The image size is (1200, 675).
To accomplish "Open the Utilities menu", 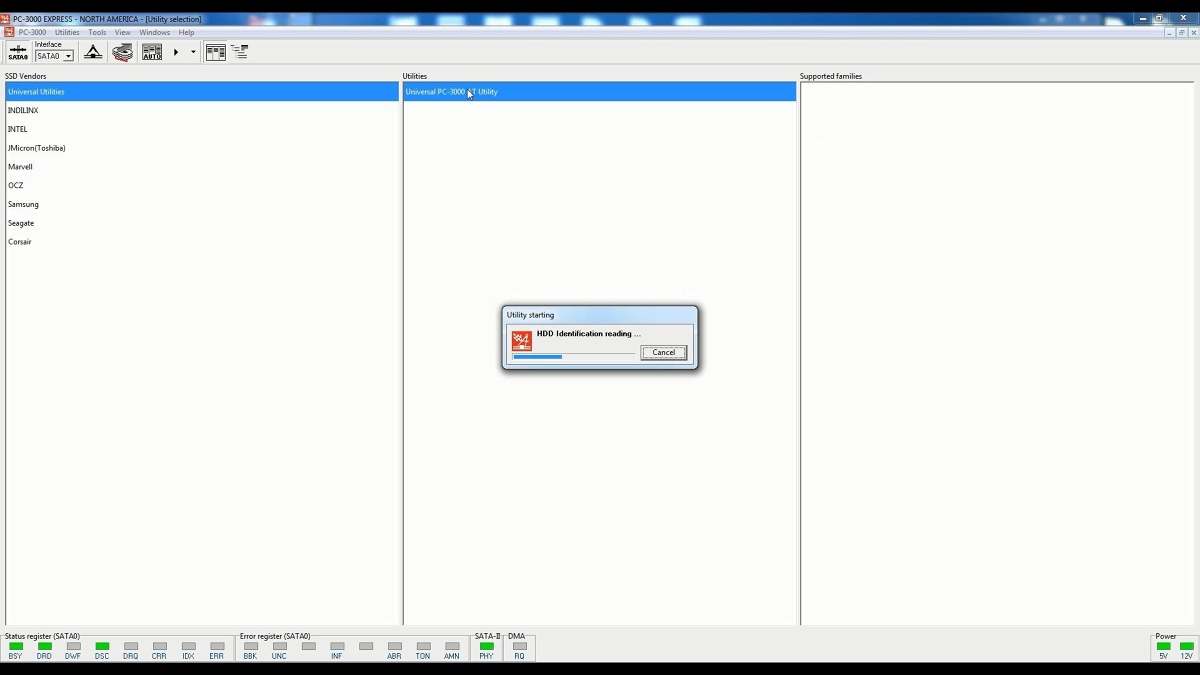I will (67, 32).
